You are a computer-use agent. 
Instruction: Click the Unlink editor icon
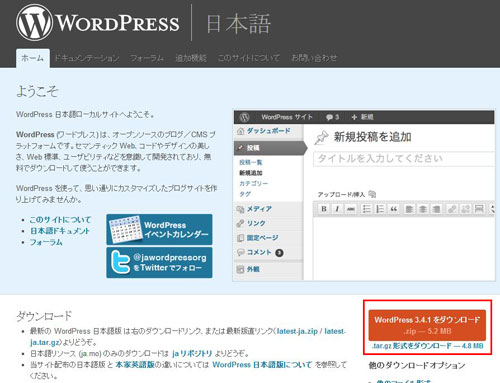click(465, 209)
